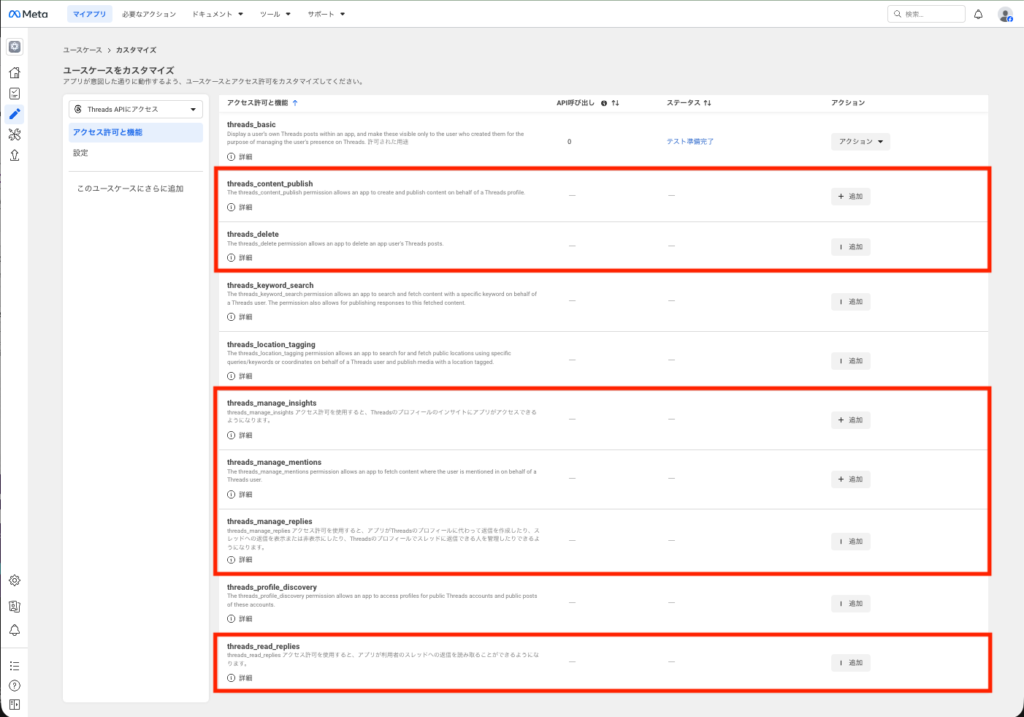Sort by the ステータス column arrows
Image resolution: width=1024 pixels, height=717 pixels.
coord(707,103)
